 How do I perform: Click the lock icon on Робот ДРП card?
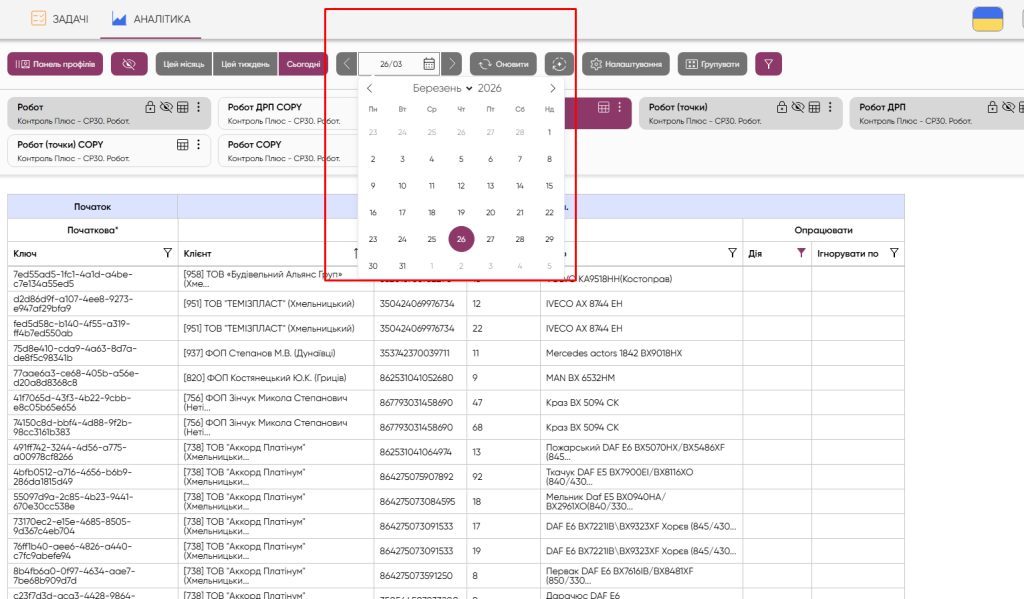pyautogui.click(x=993, y=107)
